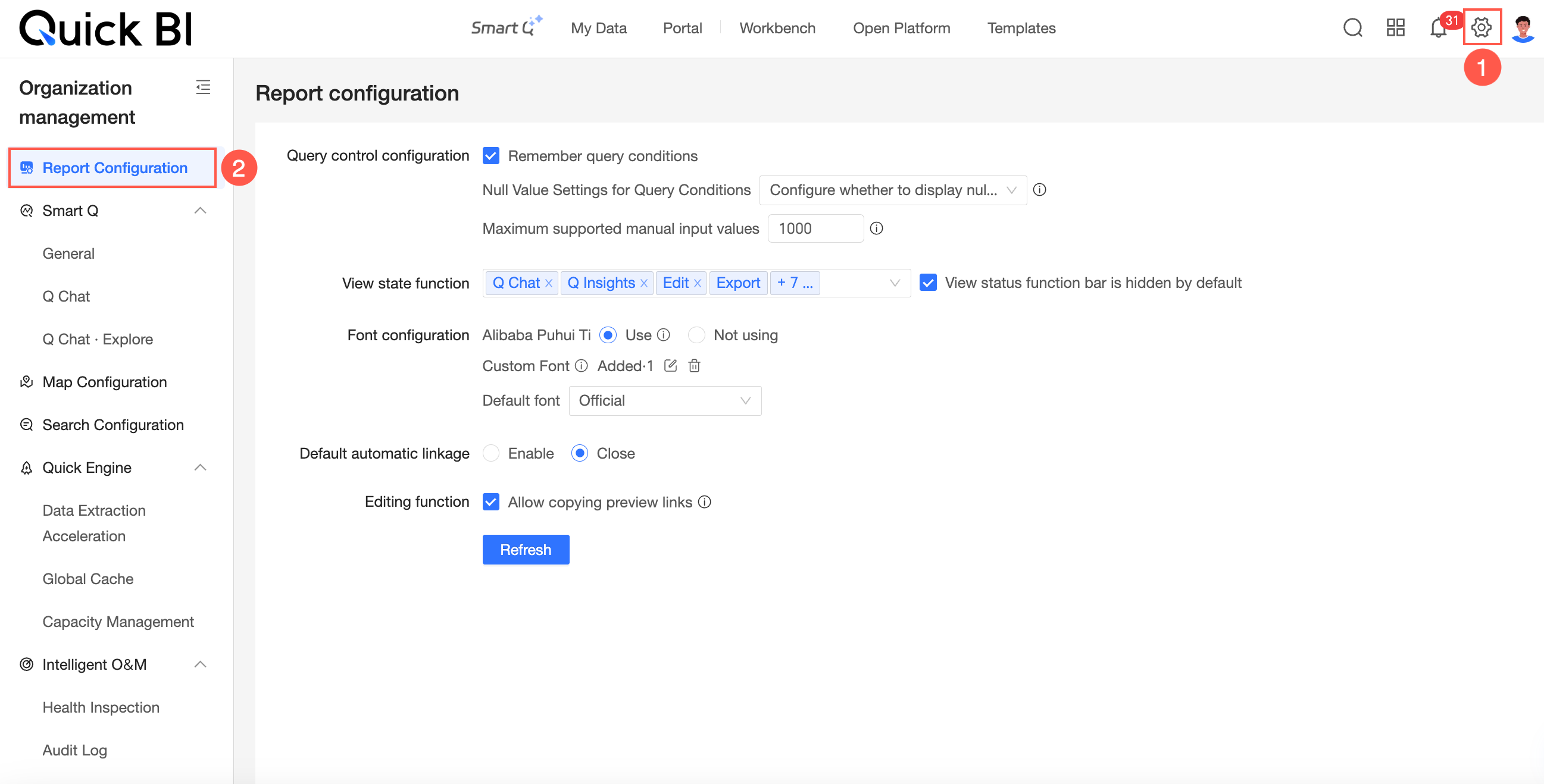Select Enable for default automatic linkage
Screen dimensions: 1544x784
(491, 453)
